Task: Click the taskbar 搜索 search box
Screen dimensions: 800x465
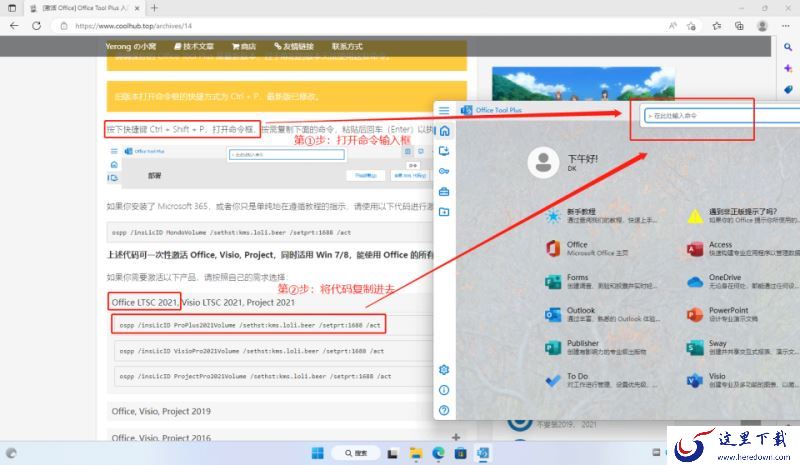Action: tap(356, 453)
